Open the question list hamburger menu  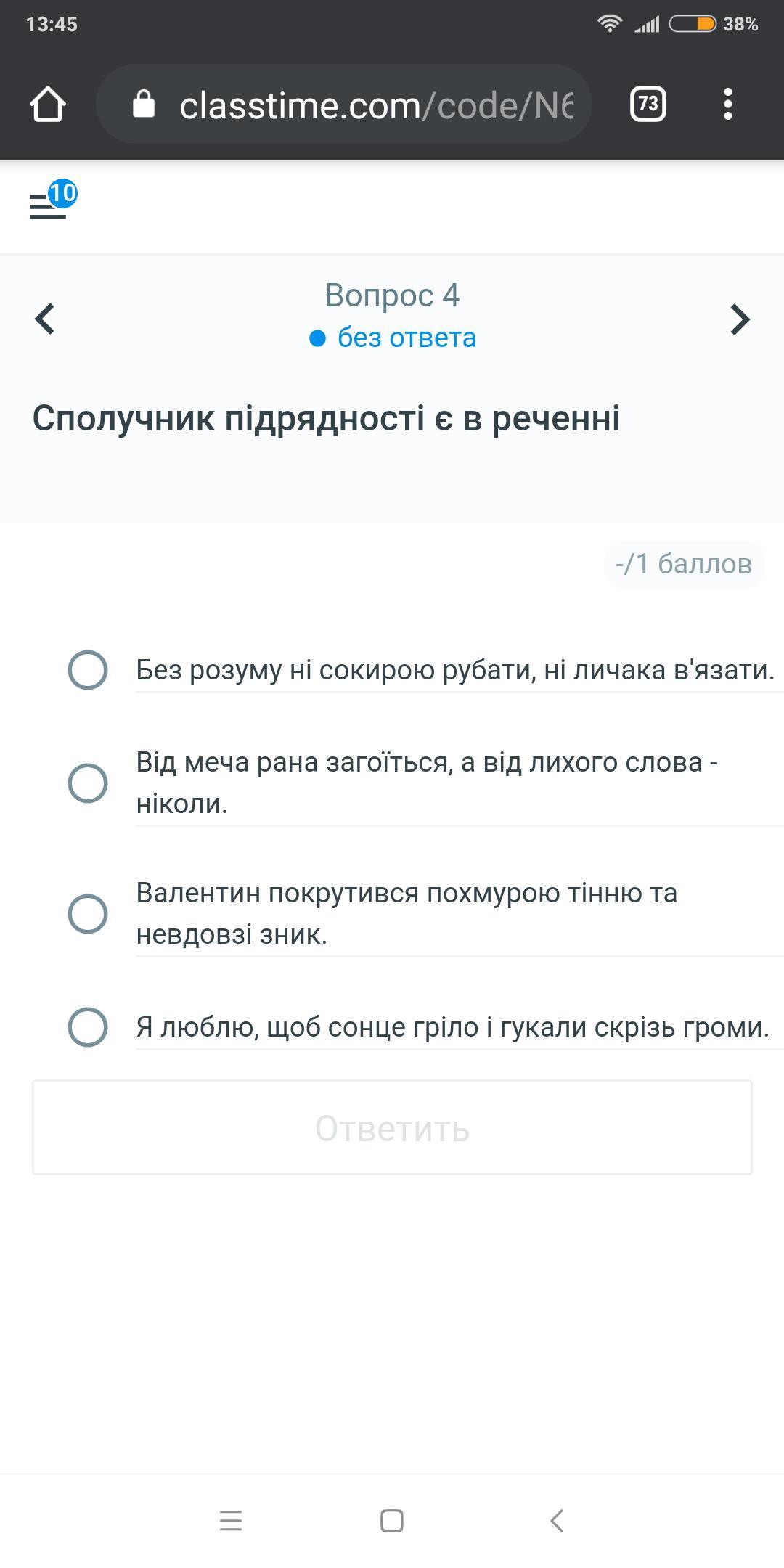click(x=48, y=206)
